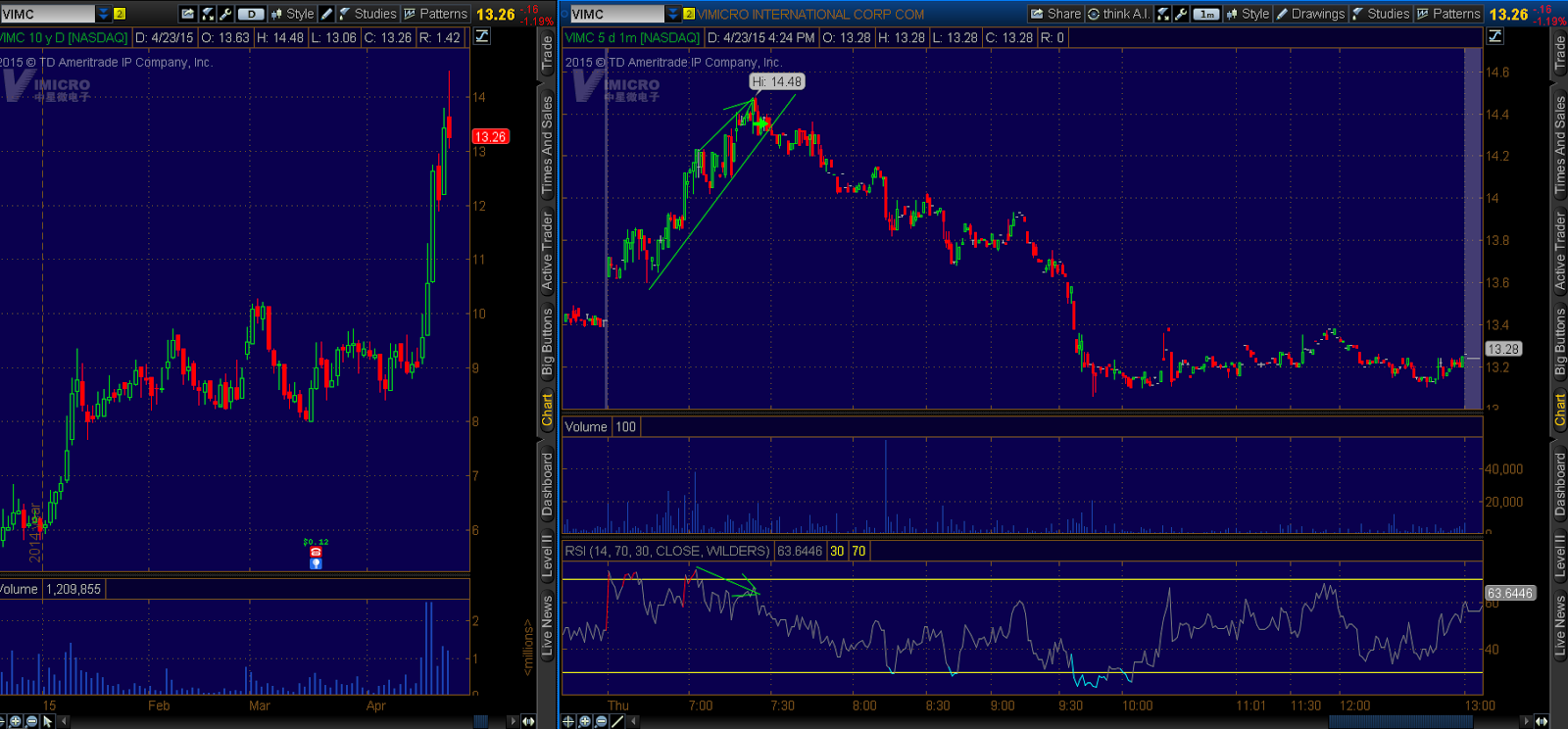The width and height of the screenshot is (1568, 729).
Task: Open Big Buttons right-edge side tab
Action: (x=1559, y=341)
